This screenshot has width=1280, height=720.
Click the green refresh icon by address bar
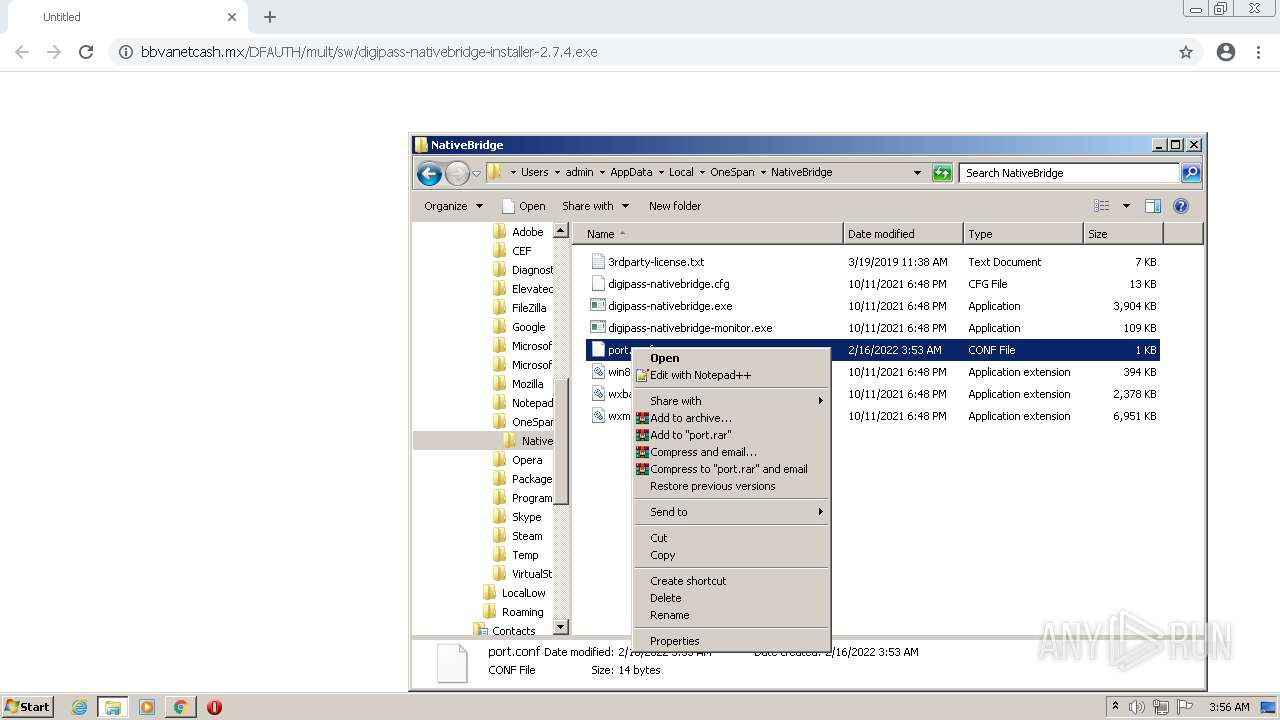(942, 173)
